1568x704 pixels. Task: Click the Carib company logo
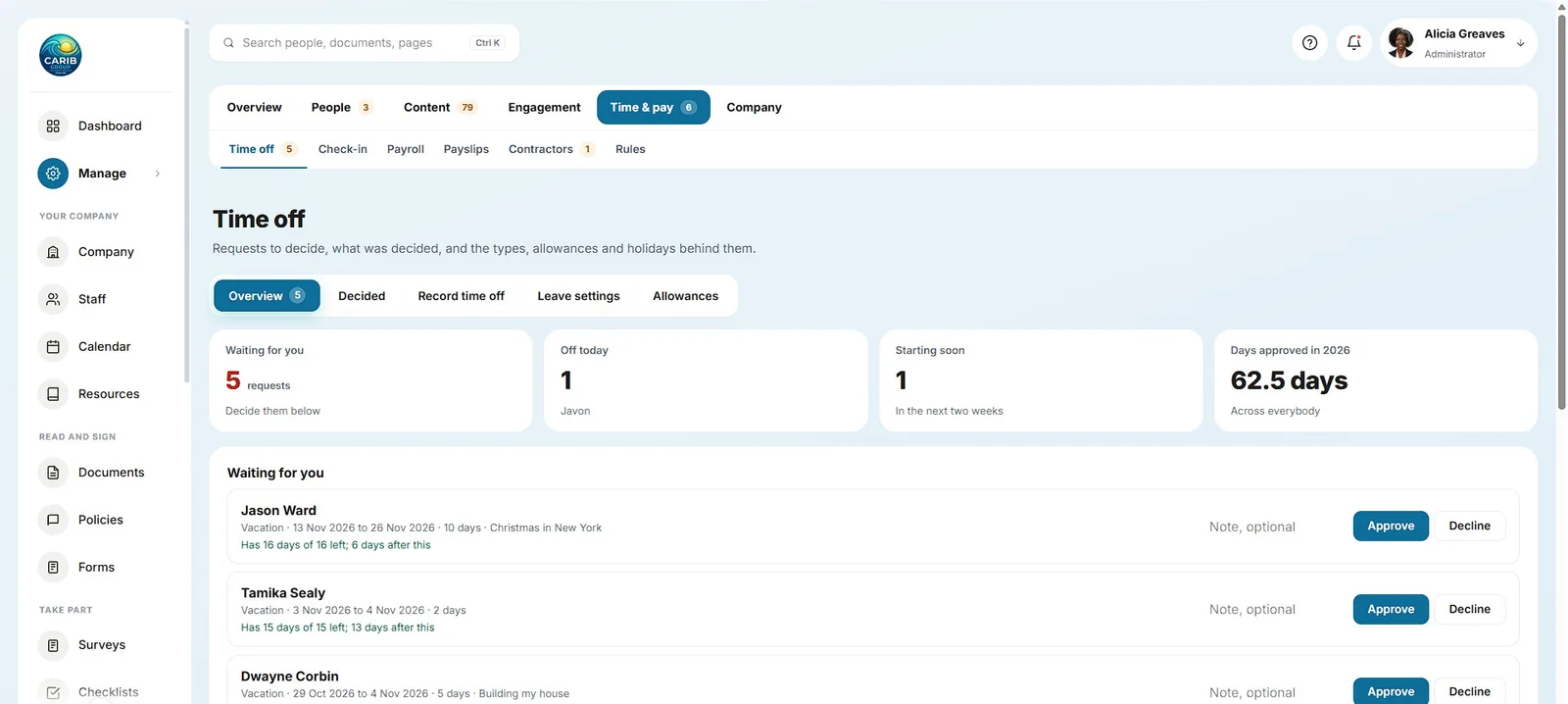(61, 55)
